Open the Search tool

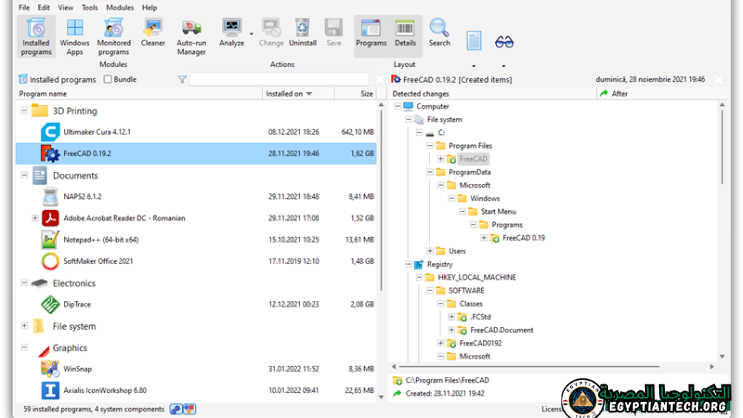coord(439,33)
